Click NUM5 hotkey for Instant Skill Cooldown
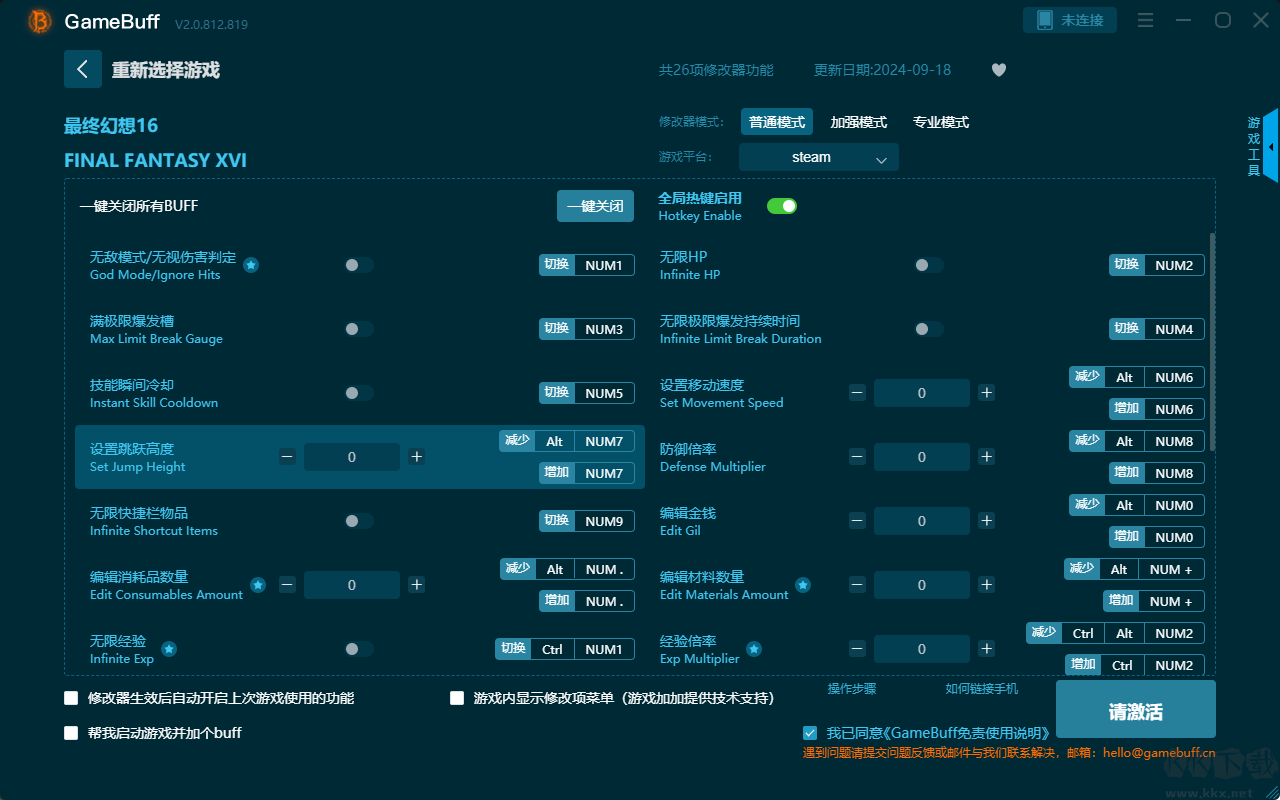1280x800 pixels. 604,393
